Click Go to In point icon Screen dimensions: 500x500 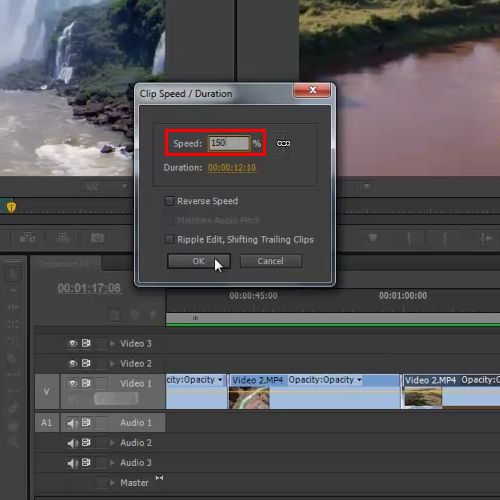[x=486, y=238]
